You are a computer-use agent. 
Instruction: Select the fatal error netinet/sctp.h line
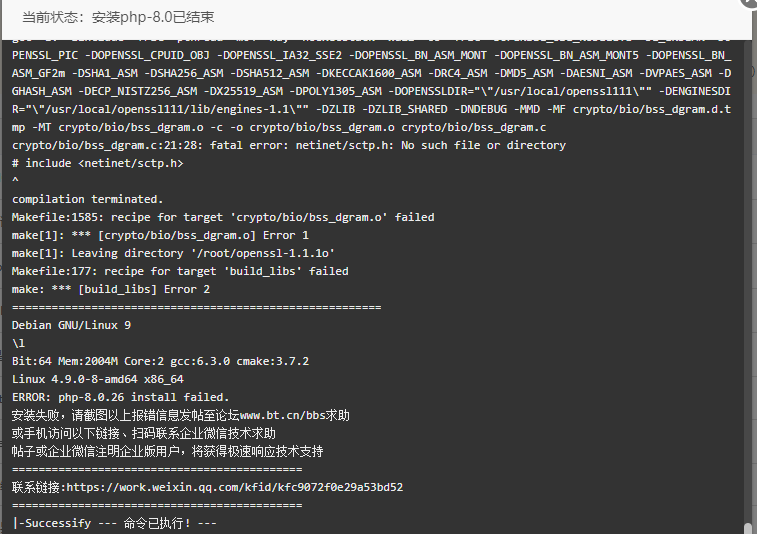click(289, 145)
